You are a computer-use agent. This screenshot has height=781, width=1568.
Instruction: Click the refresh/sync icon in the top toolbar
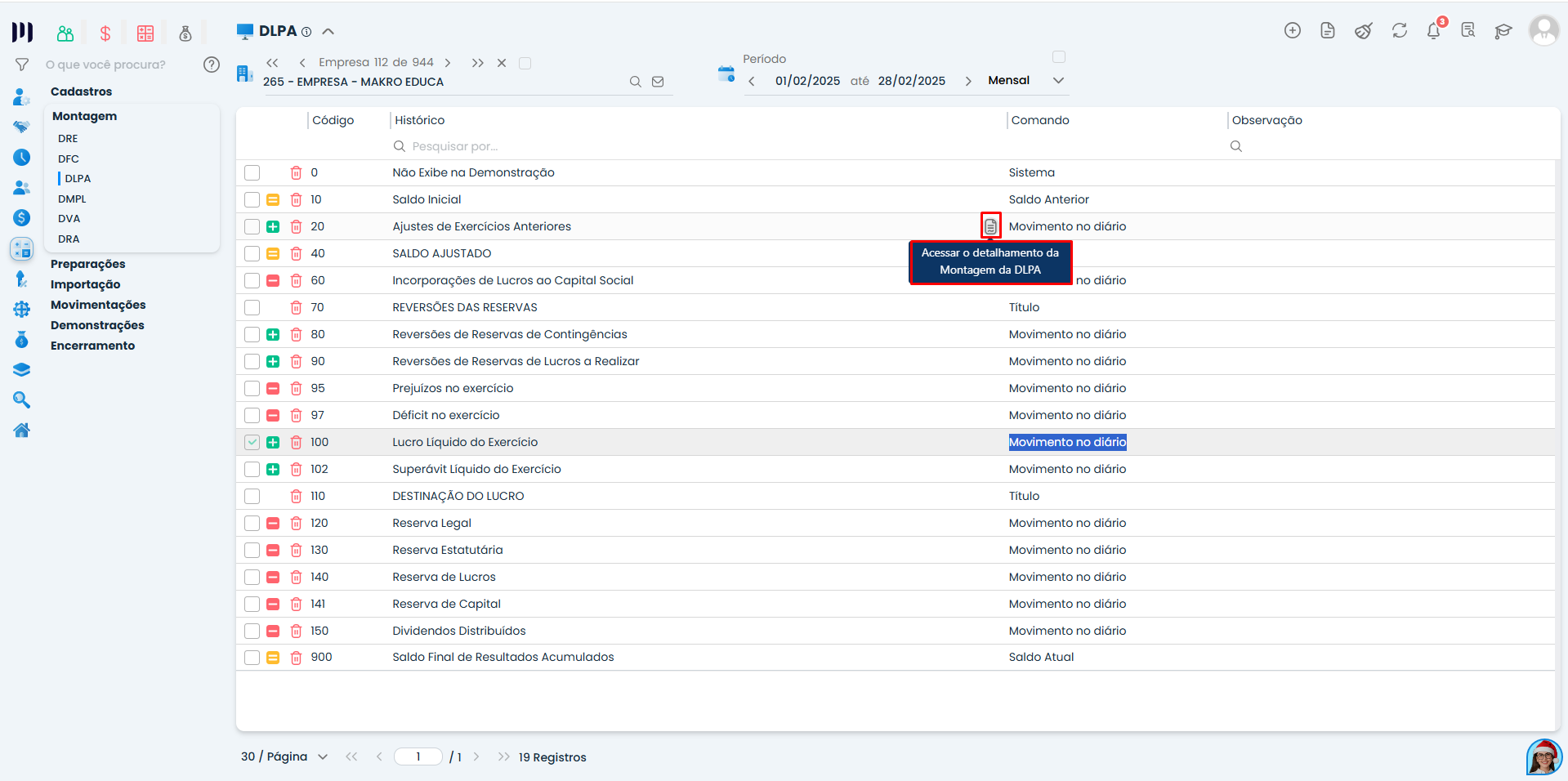point(1400,30)
